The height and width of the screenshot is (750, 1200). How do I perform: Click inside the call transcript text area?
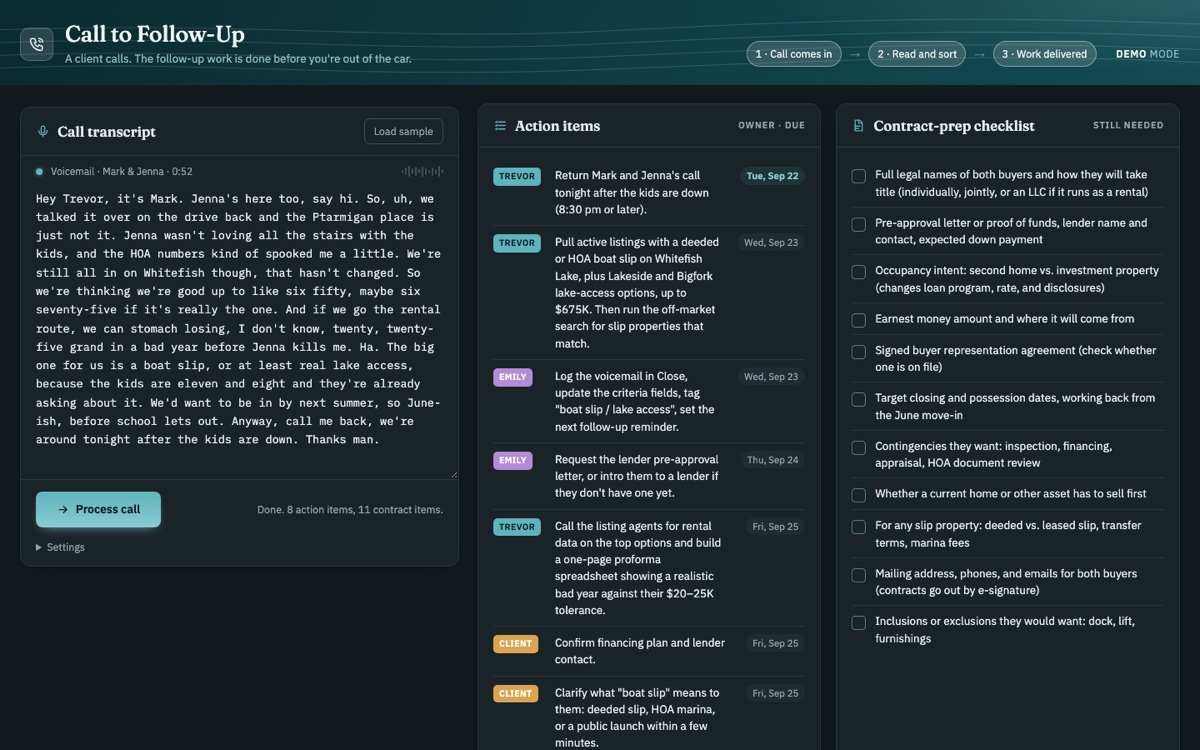239,331
